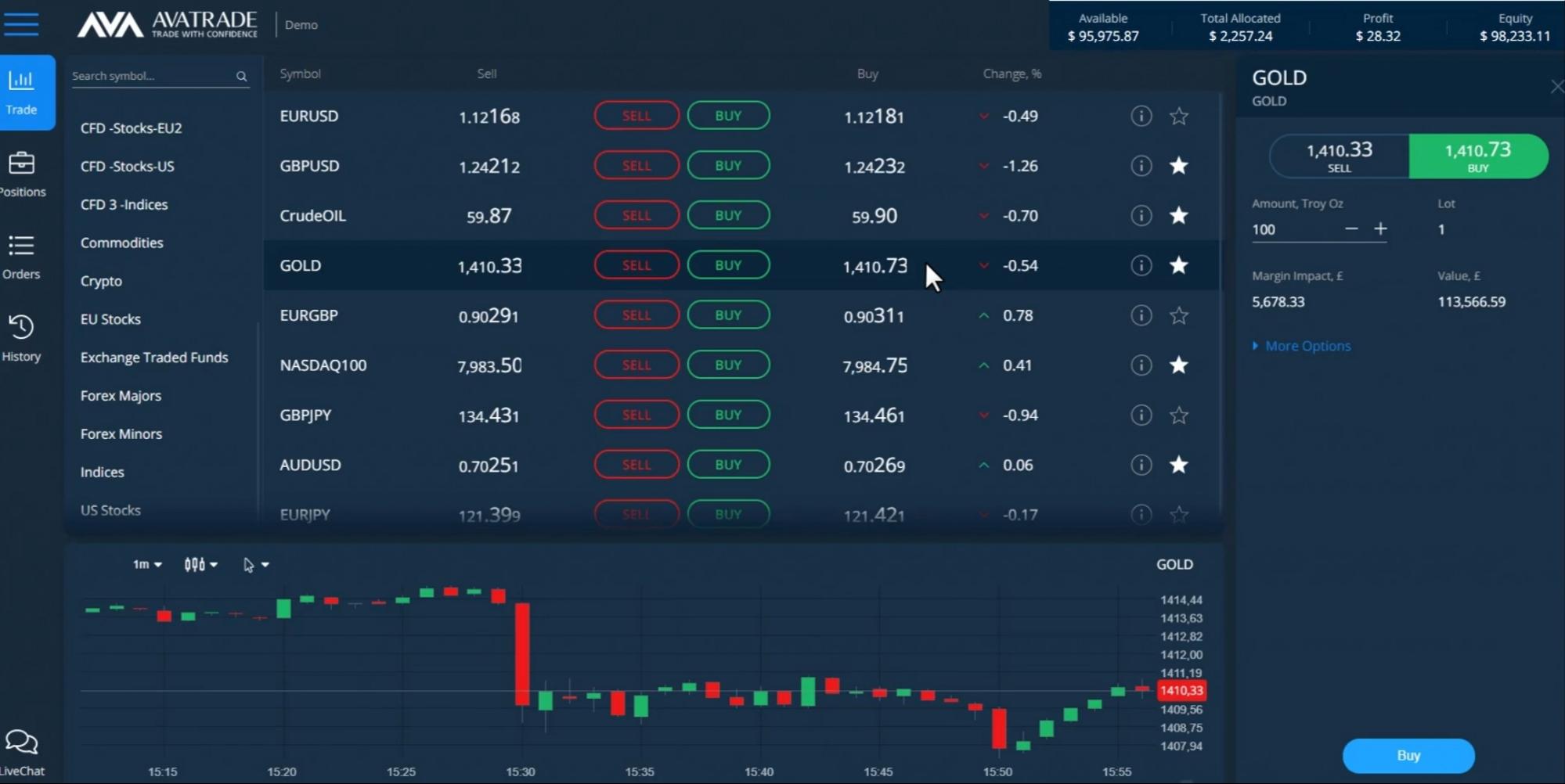Select Commodities category
Viewport: 1565px width, 784px height.
[122, 243]
